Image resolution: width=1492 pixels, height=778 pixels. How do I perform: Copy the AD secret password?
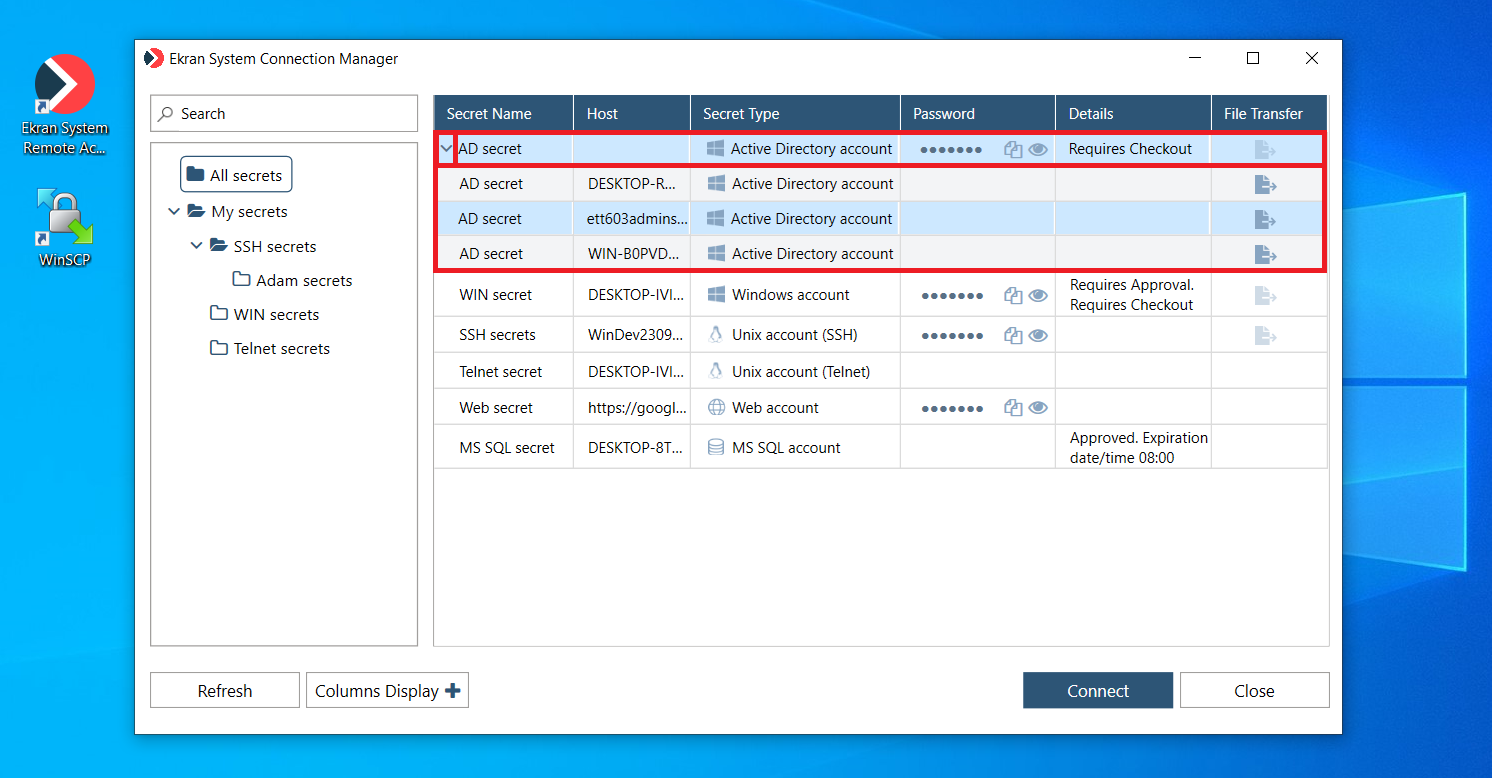(x=1013, y=150)
